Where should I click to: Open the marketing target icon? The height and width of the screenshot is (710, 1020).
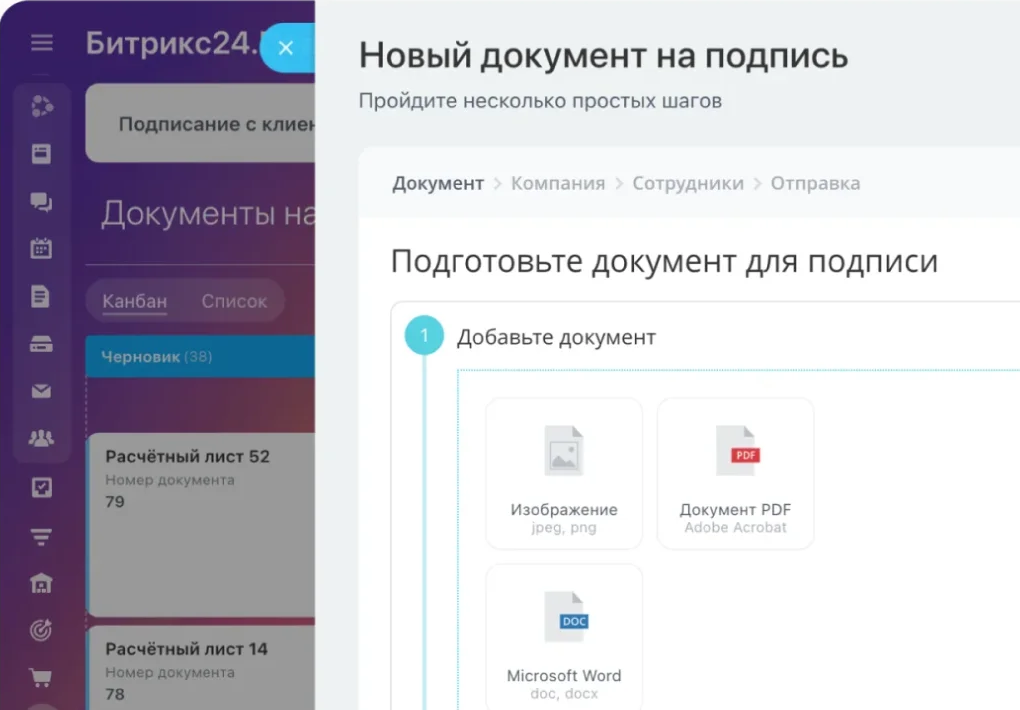(x=41, y=629)
